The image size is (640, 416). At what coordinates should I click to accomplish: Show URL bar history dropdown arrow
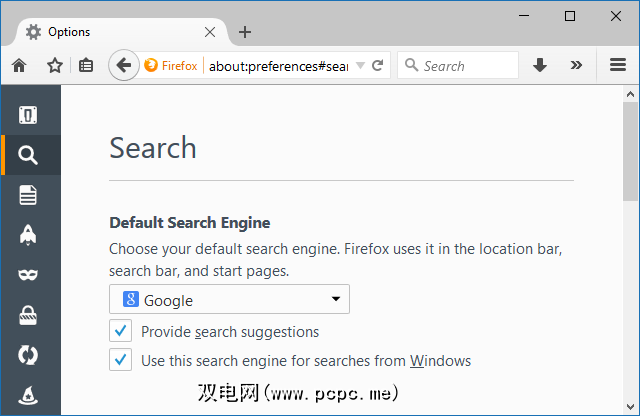point(360,66)
